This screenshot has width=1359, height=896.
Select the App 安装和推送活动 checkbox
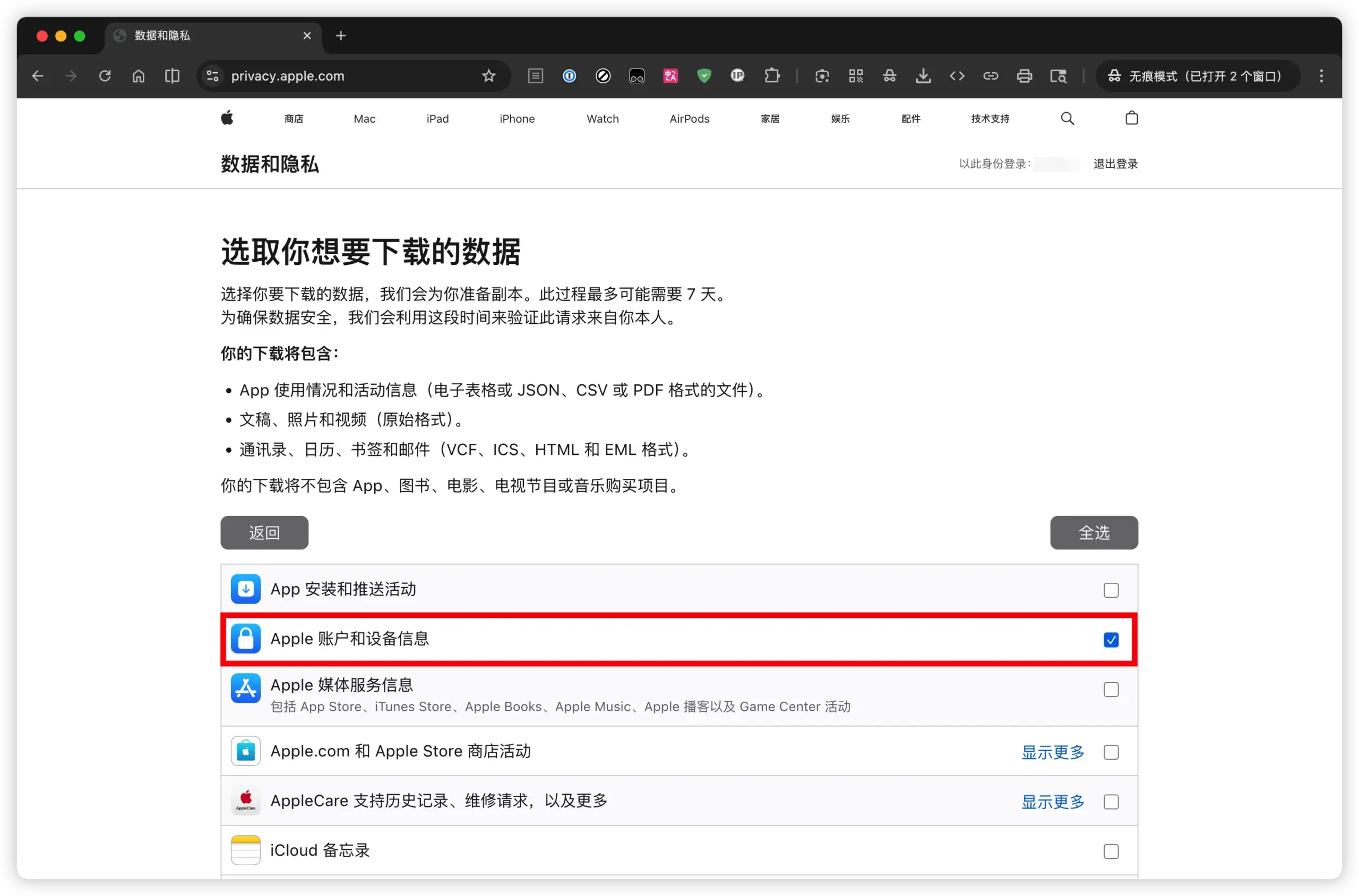pyautogui.click(x=1111, y=590)
